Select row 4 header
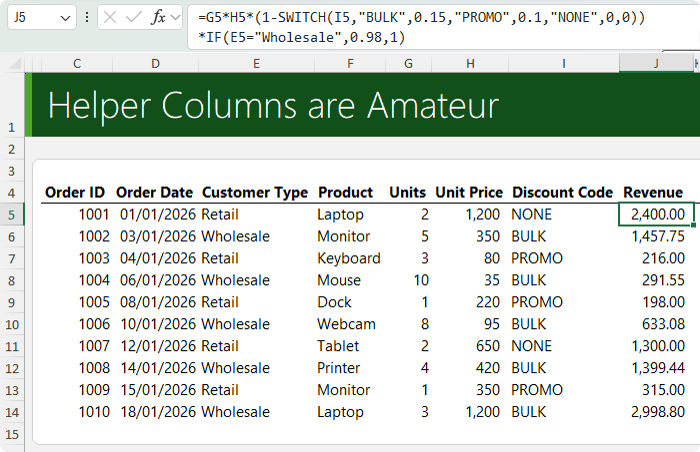This screenshot has height=452, width=700. tap(12, 193)
